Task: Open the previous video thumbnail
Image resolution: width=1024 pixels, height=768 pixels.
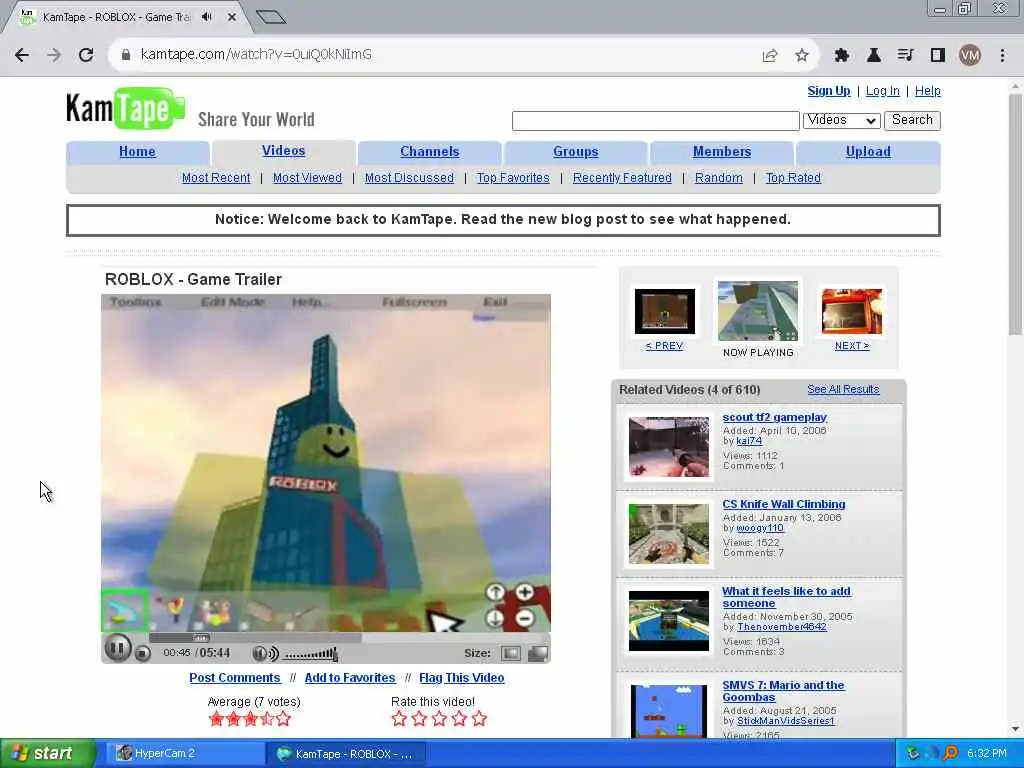Action: click(x=665, y=312)
